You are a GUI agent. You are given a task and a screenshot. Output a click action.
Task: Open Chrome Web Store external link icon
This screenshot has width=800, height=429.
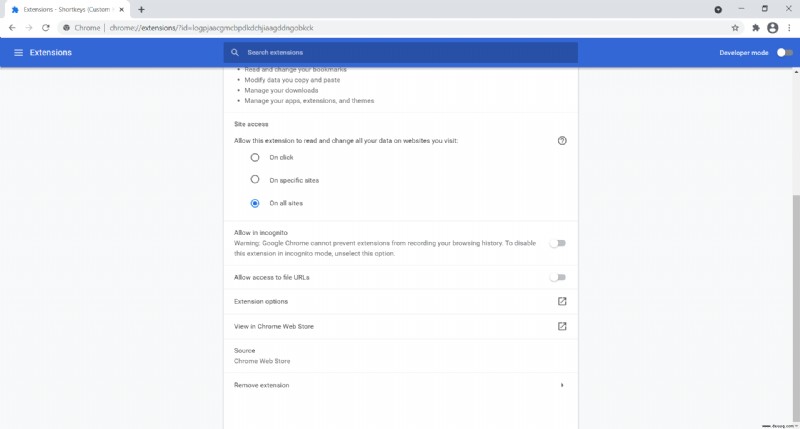pyautogui.click(x=562, y=326)
